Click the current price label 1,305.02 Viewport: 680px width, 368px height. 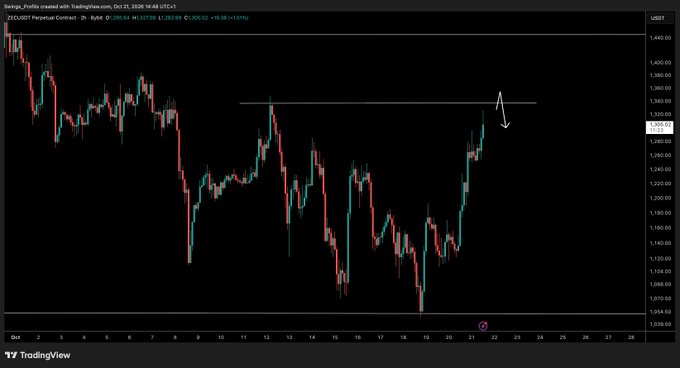coord(660,127)
